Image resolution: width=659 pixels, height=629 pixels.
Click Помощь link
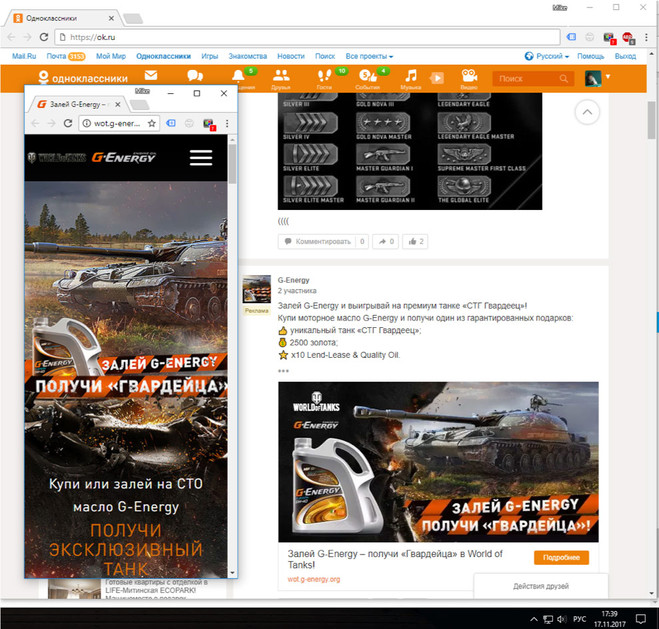tap(590, 56)
